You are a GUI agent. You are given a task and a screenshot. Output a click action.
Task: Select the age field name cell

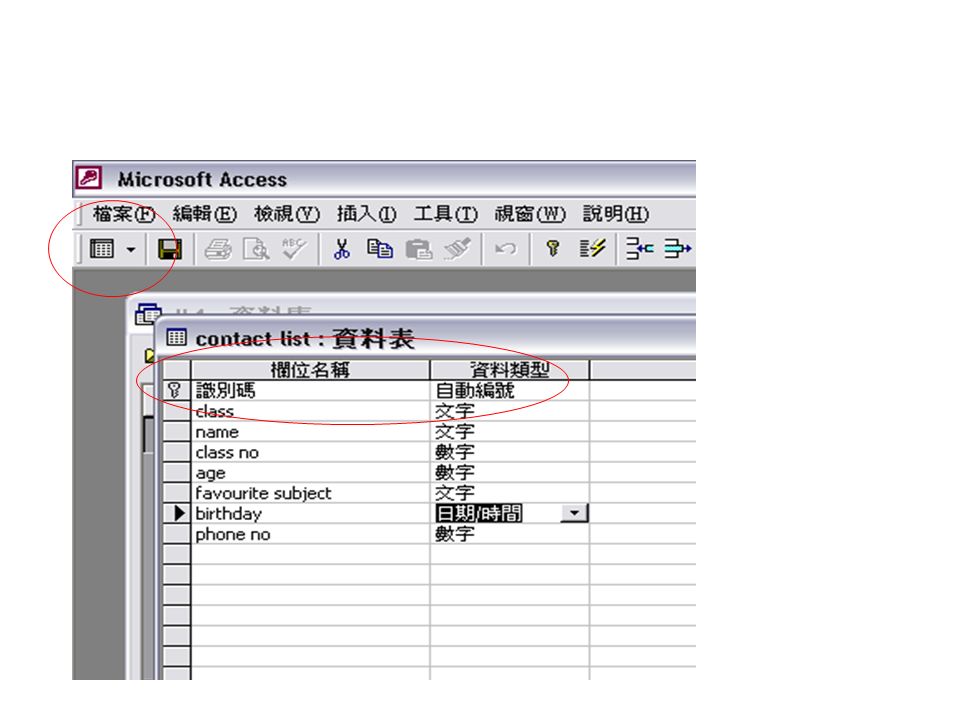(x=310, y=473)
